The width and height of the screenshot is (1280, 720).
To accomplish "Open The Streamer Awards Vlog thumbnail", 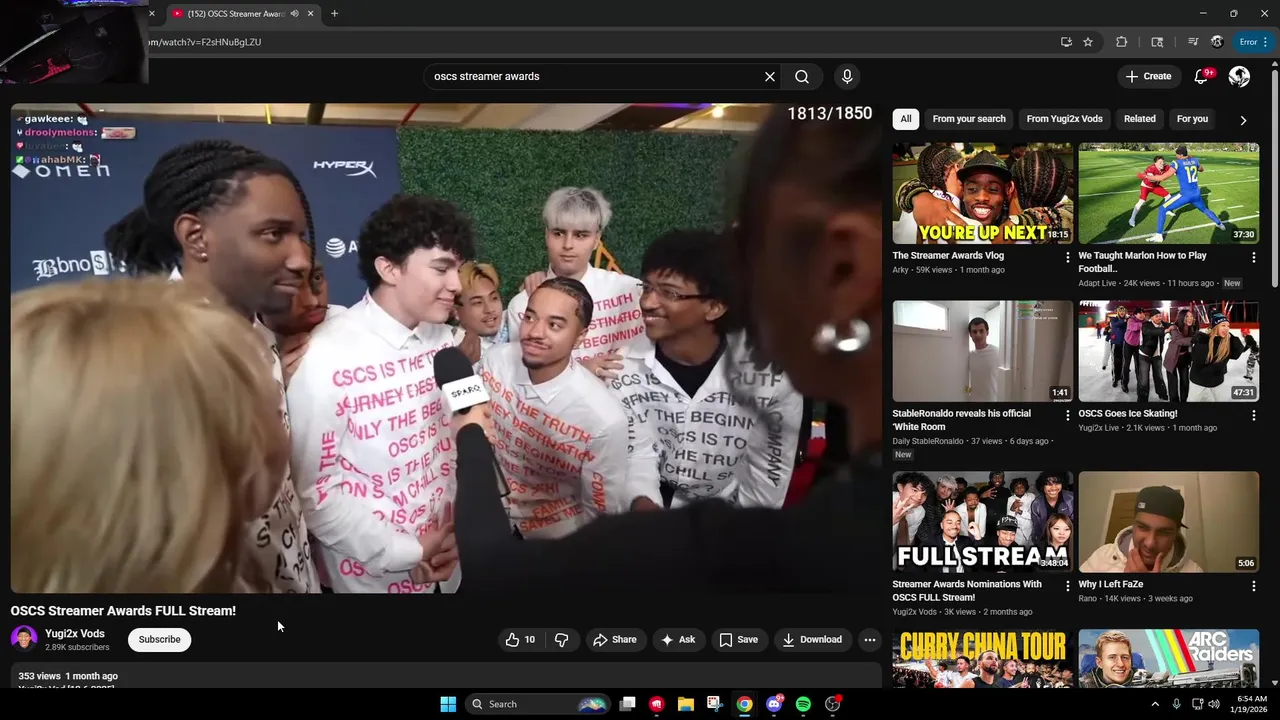I will (x=983, y=193).
